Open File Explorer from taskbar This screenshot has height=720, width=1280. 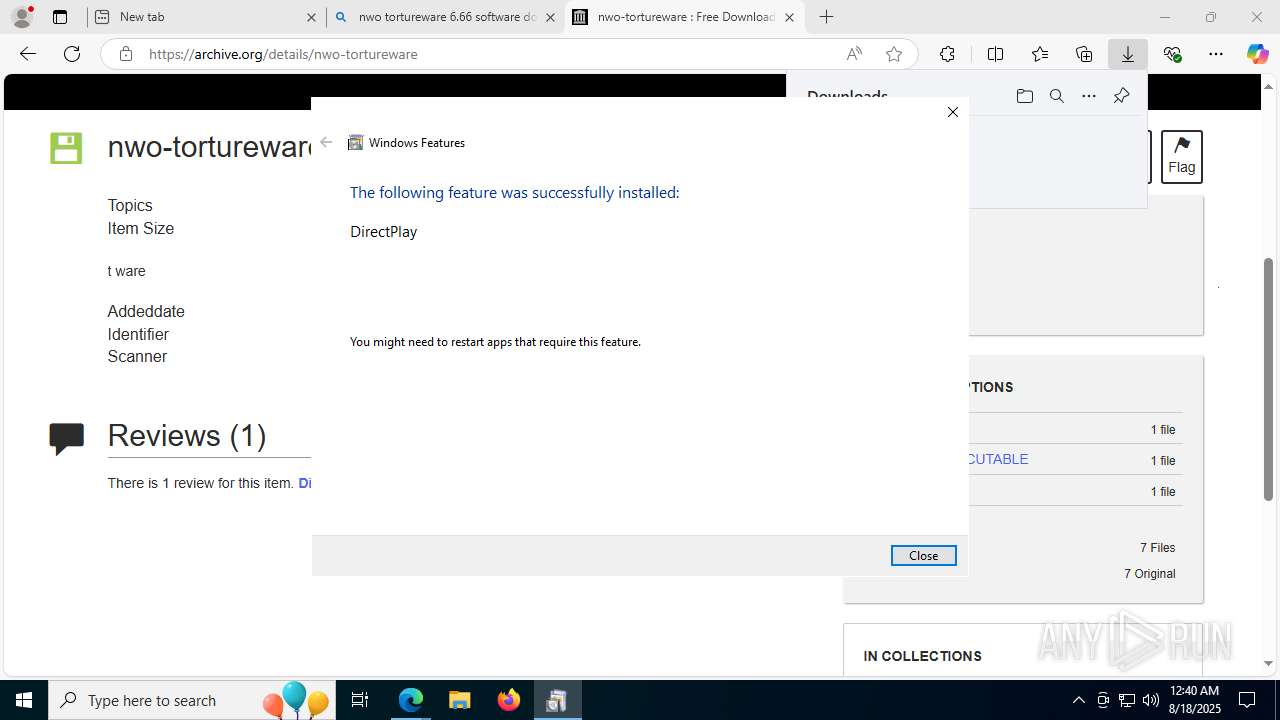pyautogui.click(x=459, y=700)
